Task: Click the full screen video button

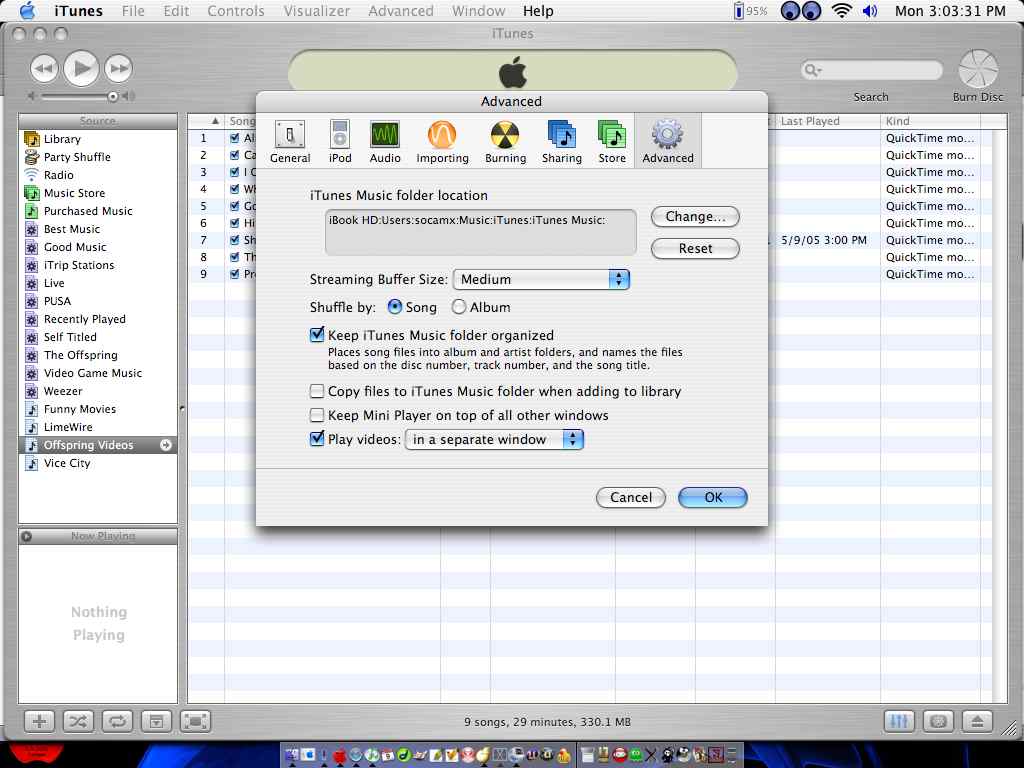Action: tap(195, 721)
